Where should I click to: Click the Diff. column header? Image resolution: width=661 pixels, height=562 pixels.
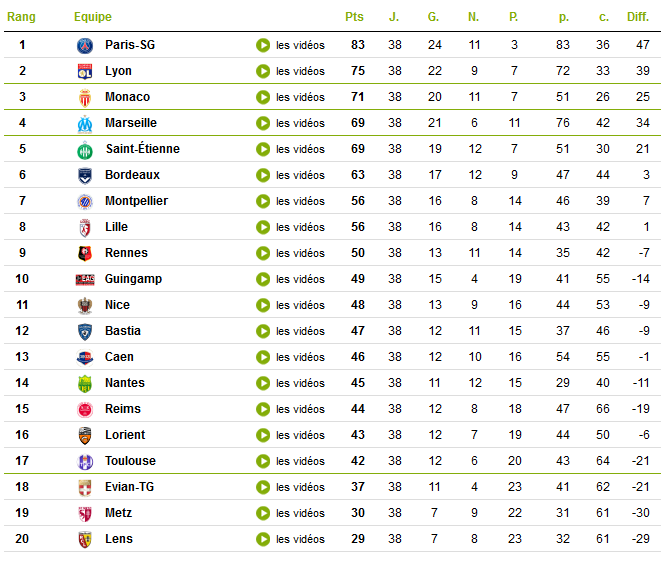(637, 17)
